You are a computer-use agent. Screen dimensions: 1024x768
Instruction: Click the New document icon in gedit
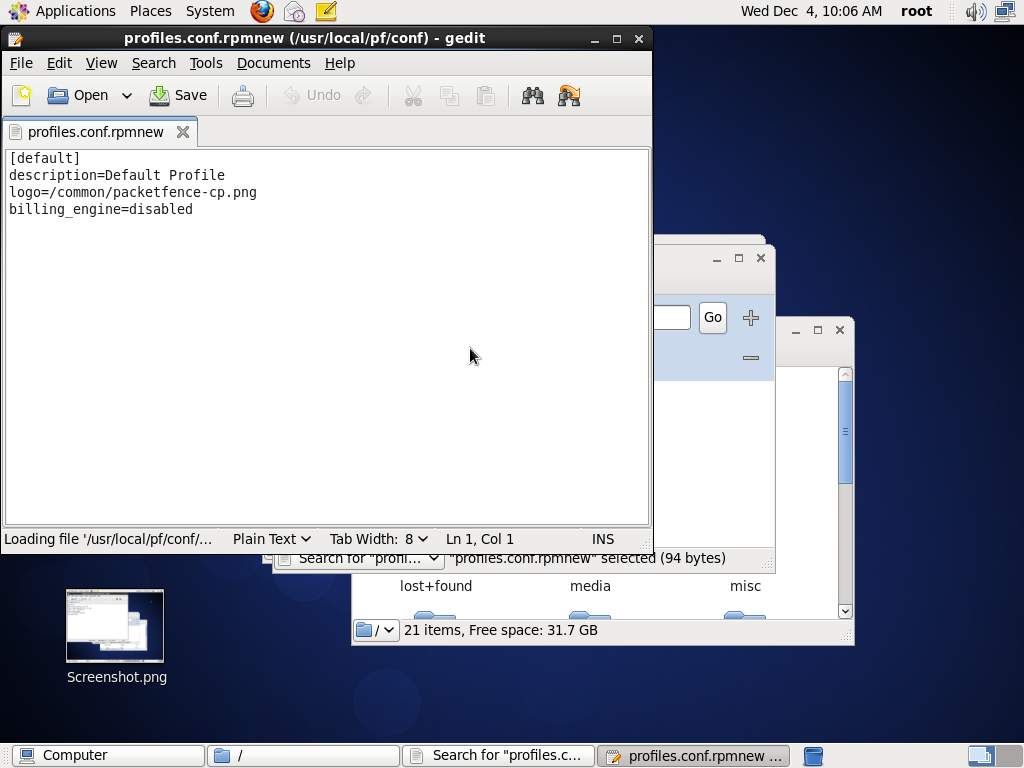tap(22, 95)
